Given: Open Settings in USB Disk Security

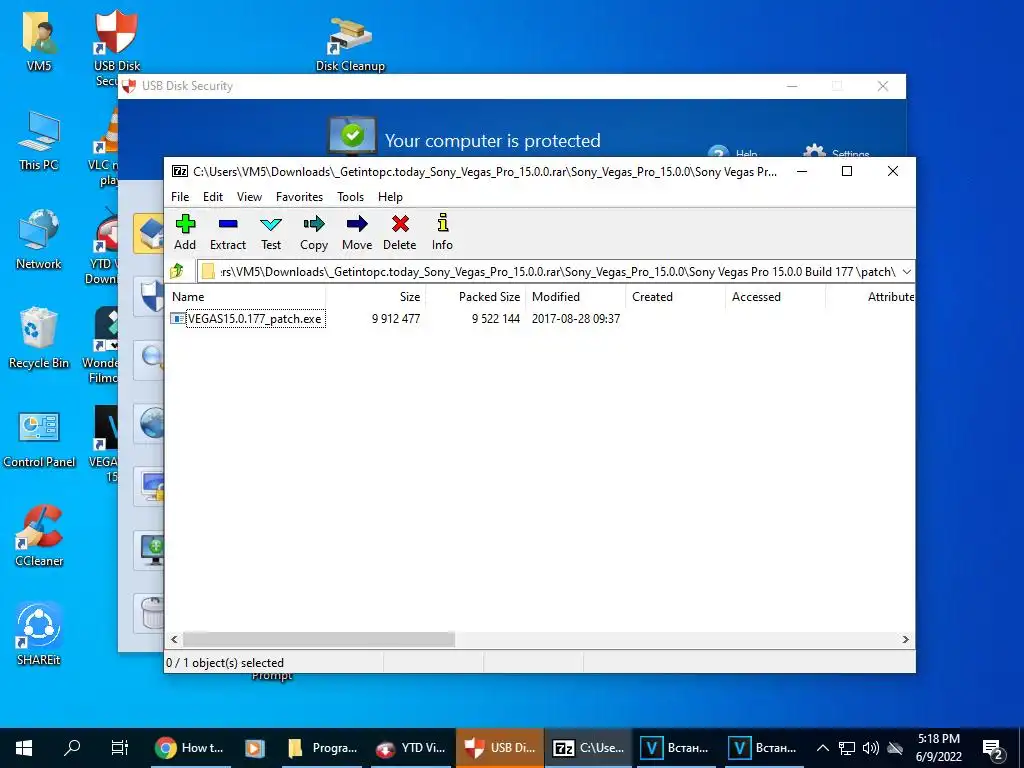Looking at the screenshot, I should tap(837, 152).
